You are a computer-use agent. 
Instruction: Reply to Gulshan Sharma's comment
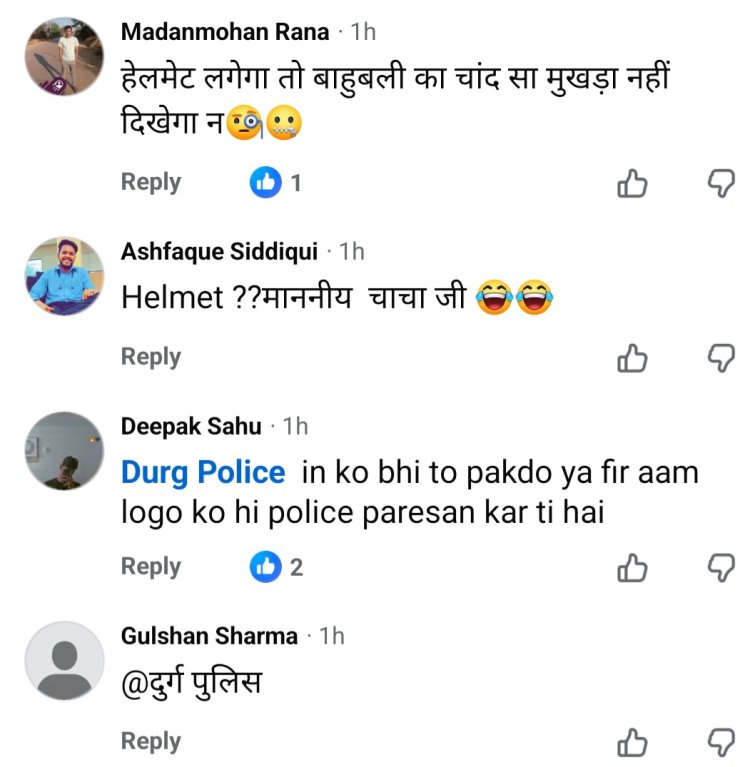[x=151, y=741]
